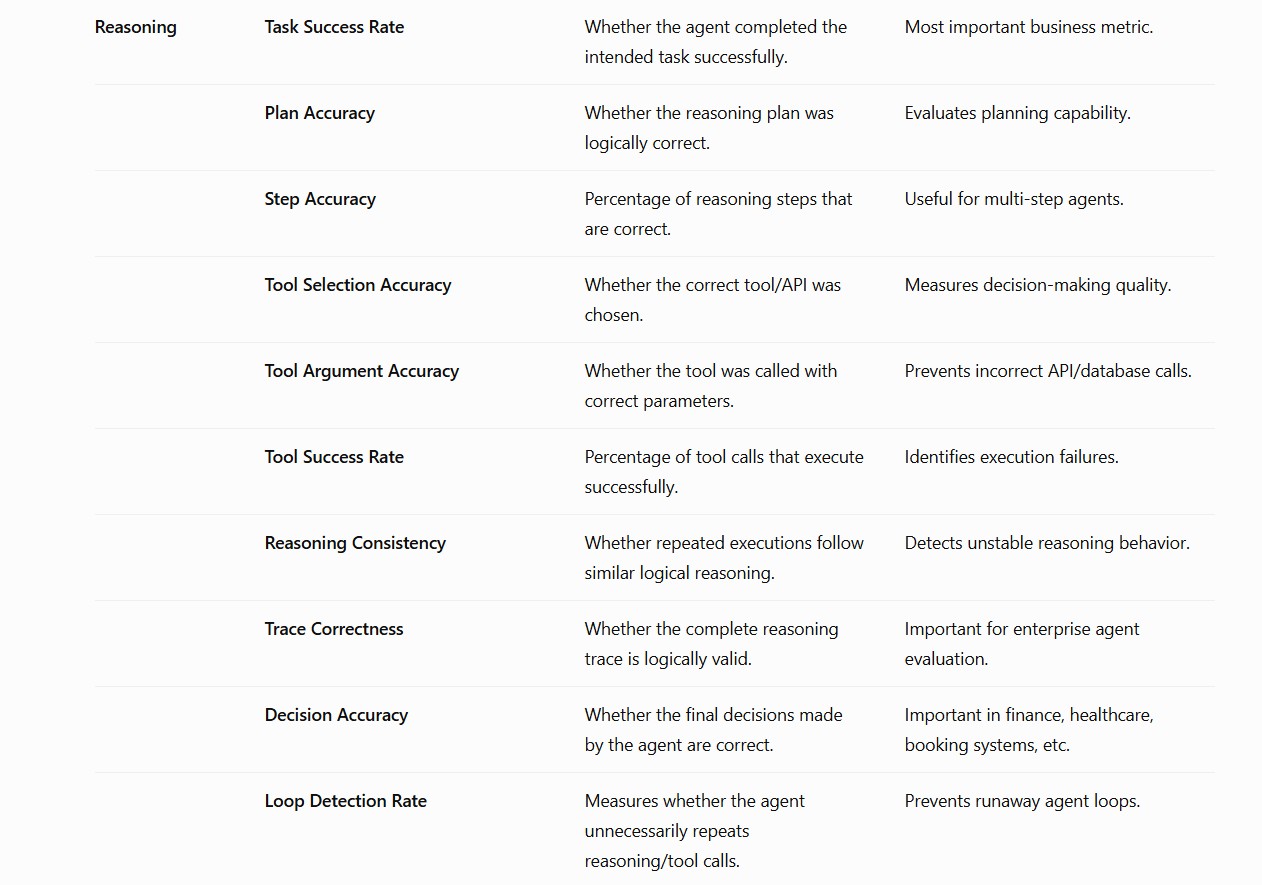The height and width of the screenshot is (885, 1262).
Task: Click the 'Whether the correct tool/API was chosen' description
Action: [713, 301]
